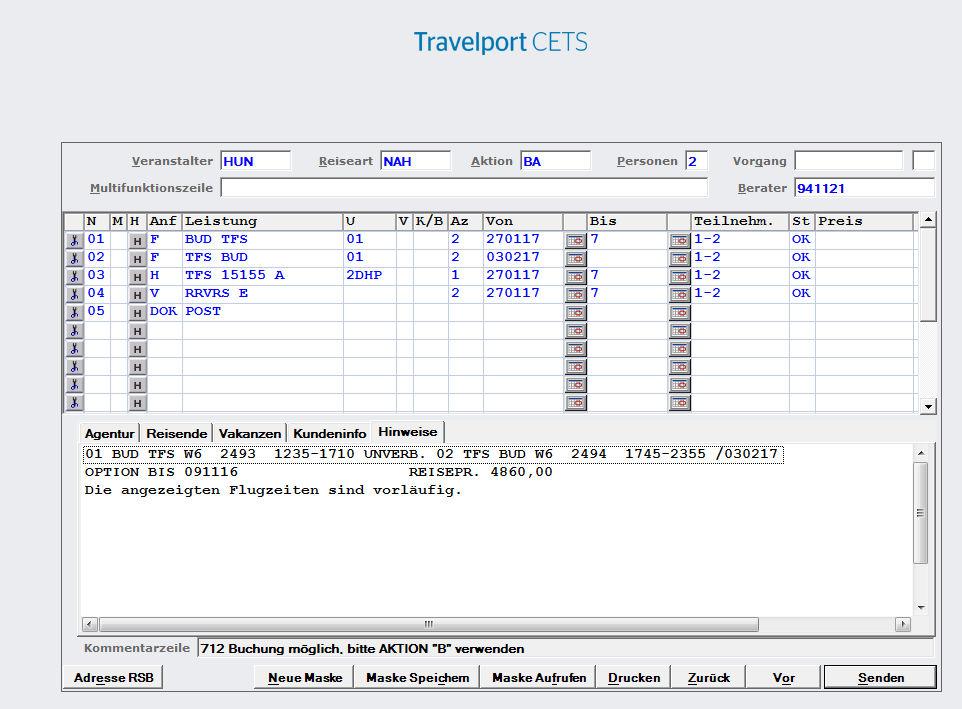Click the H button in row 03
The image size is (962, 709).
pos(137,277)
